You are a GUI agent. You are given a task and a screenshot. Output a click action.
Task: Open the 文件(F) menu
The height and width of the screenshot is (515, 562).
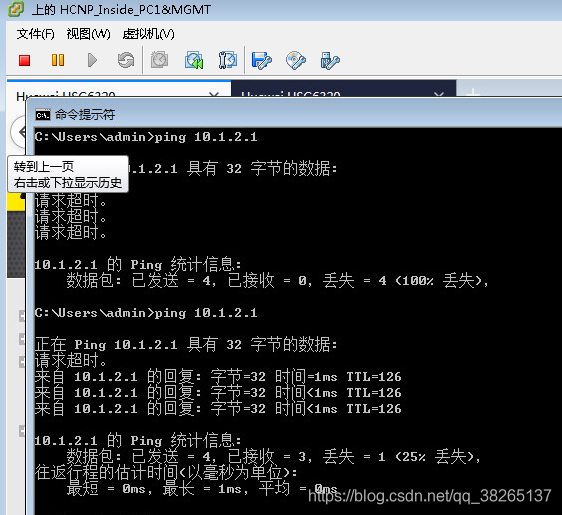tap(35, 34)
